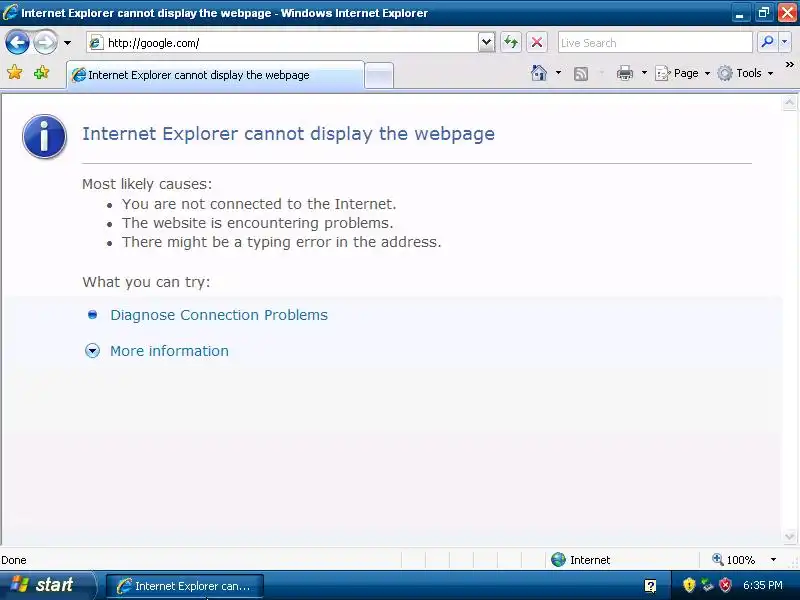Image resolution: width=800 pixels, height=600 pixels.
Task: Click the 'What you can try:' text
Action: (x=146, y=282)
